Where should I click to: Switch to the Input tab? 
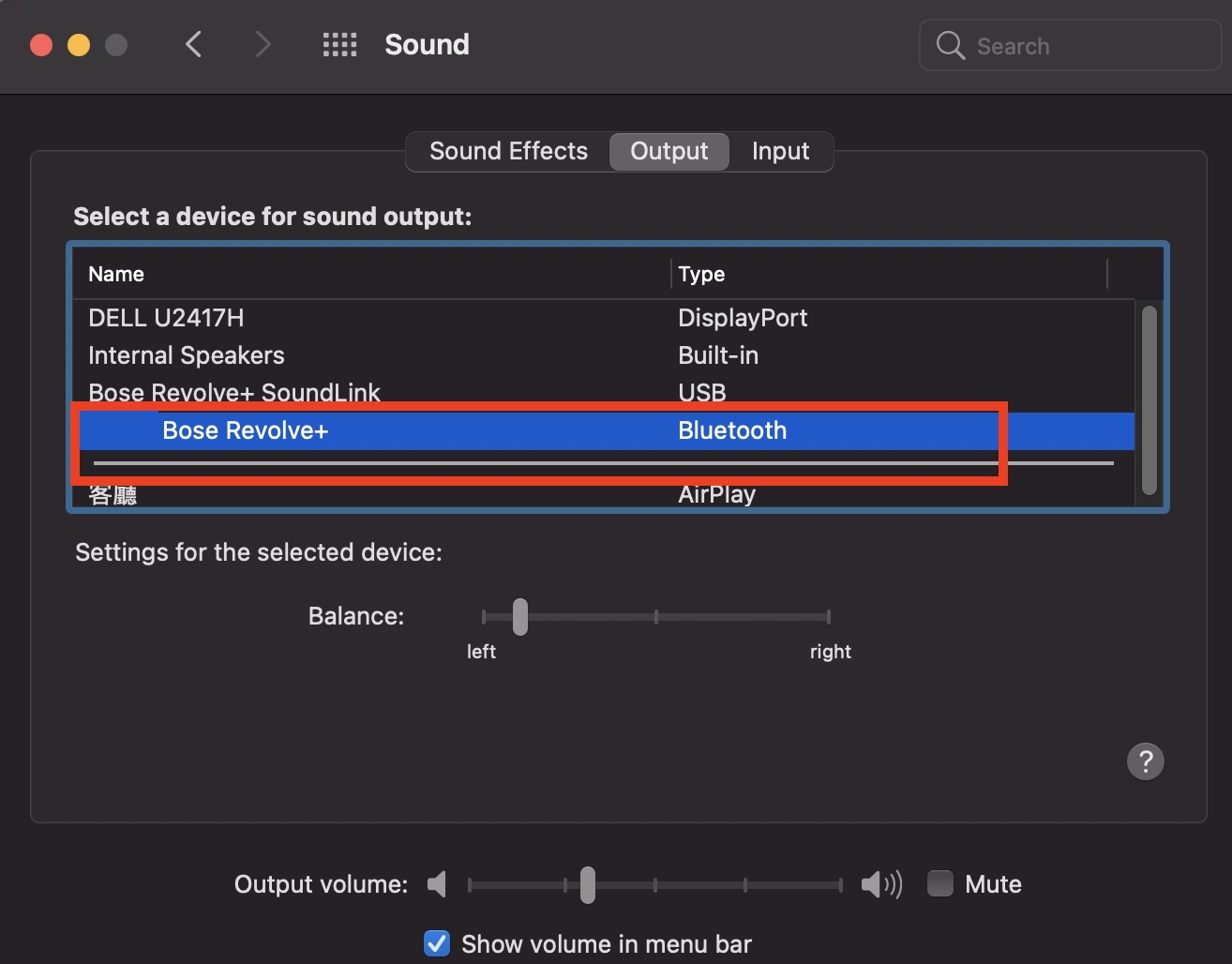780,151
